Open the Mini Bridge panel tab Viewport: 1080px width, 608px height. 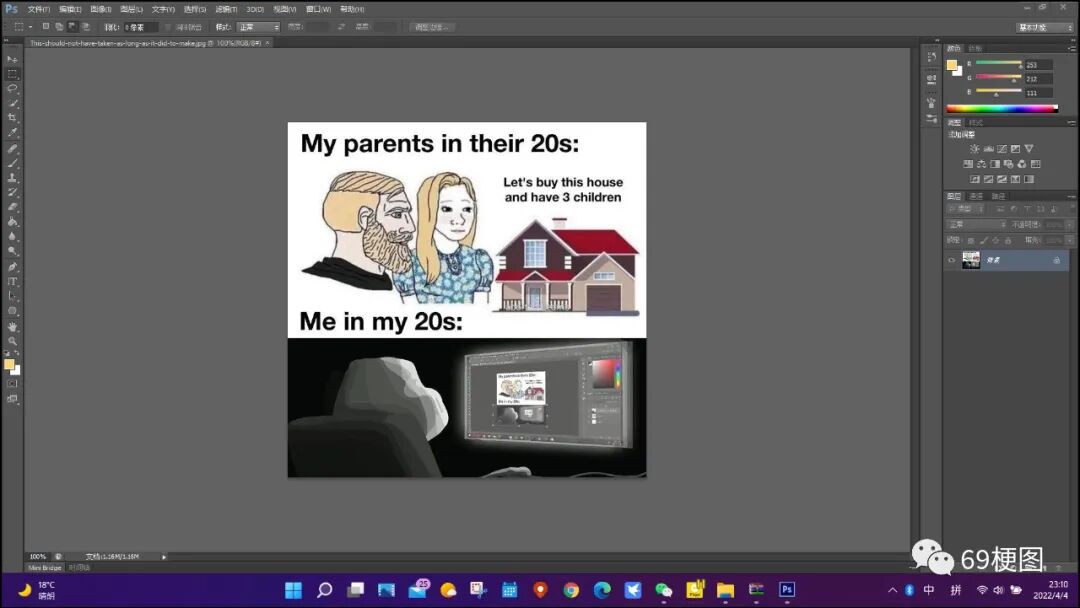point(45,567)
